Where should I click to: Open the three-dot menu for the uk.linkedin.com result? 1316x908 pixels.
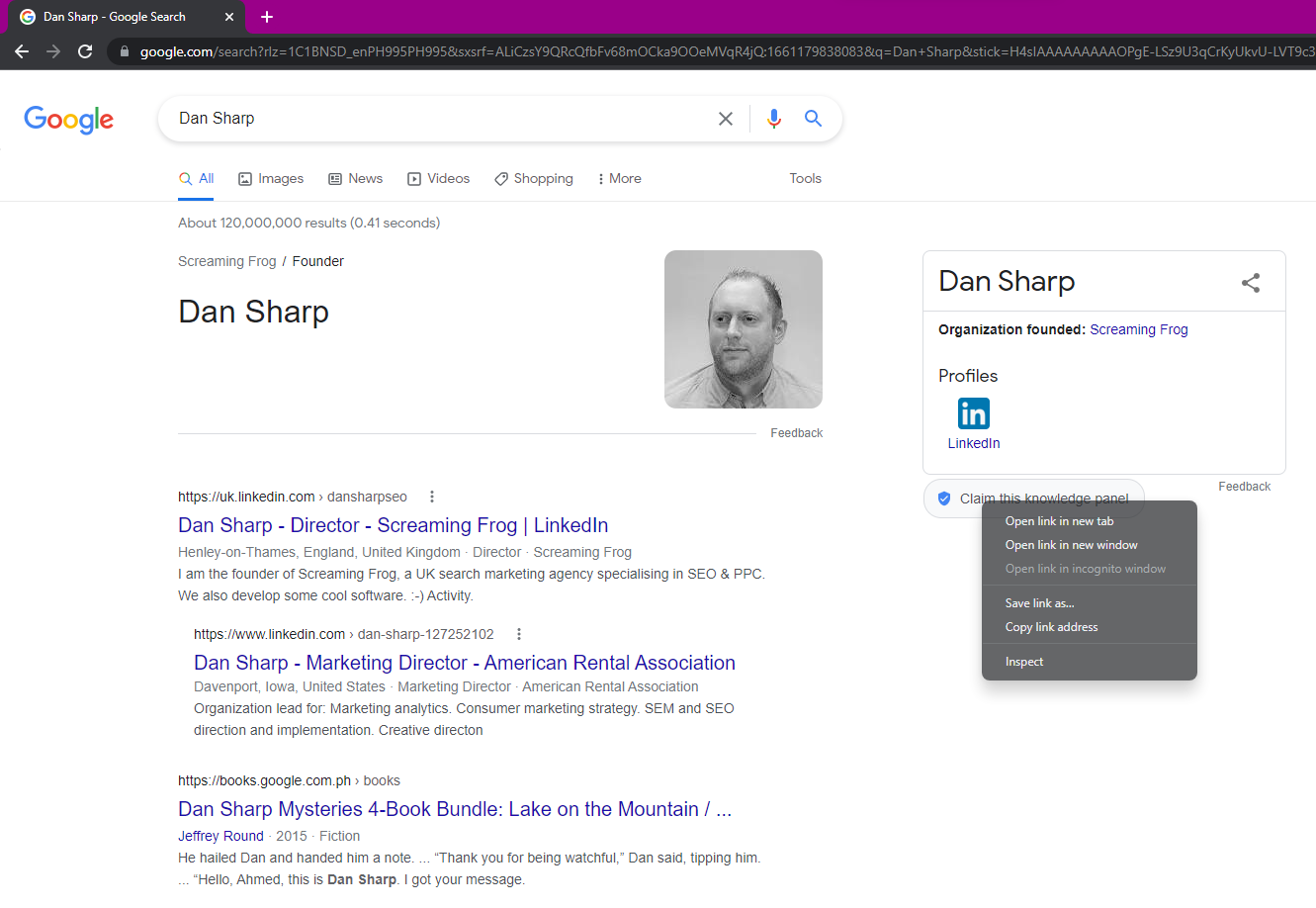(x=432, y=497)
